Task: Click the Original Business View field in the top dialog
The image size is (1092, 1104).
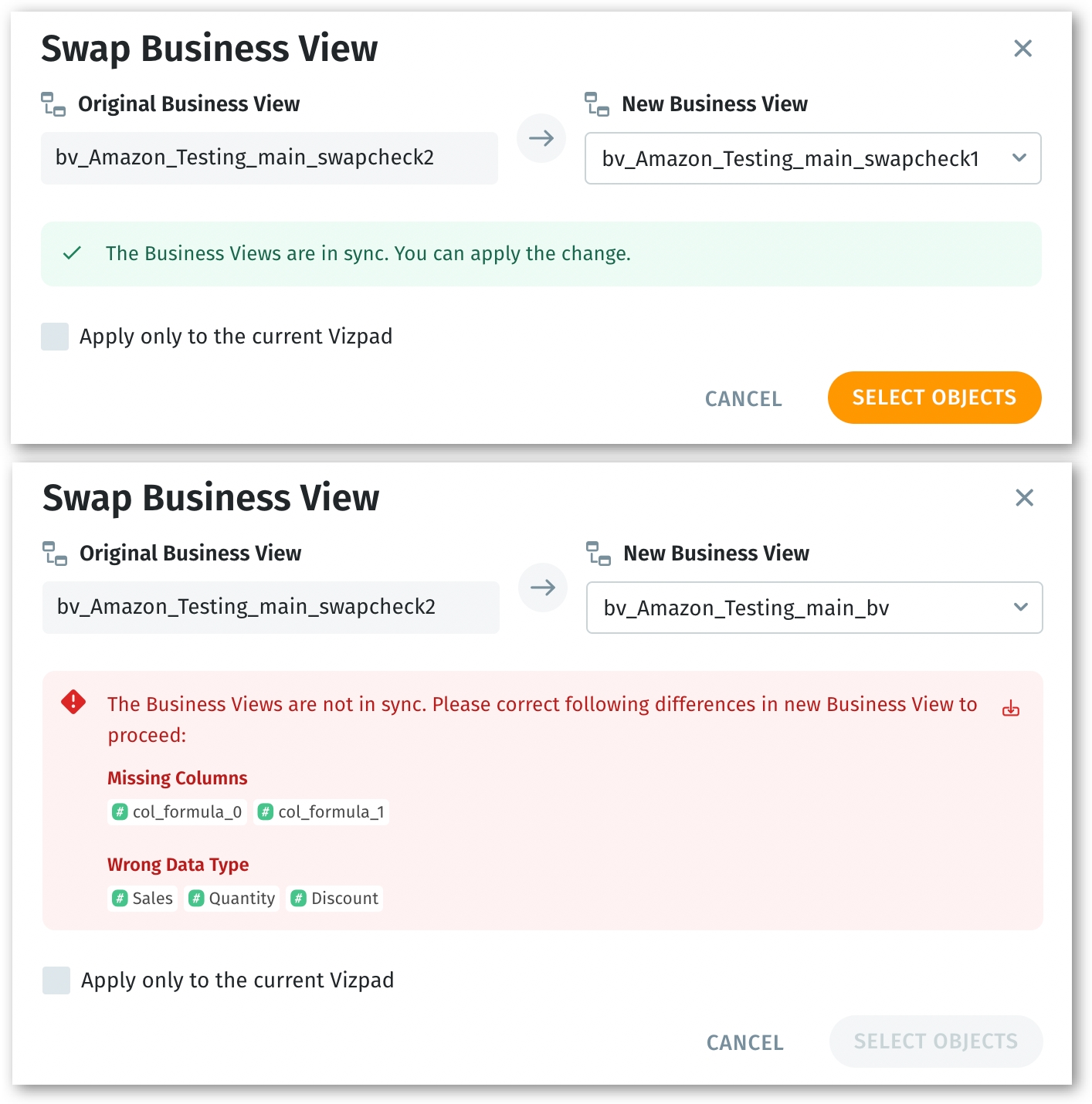Action: 269,158
